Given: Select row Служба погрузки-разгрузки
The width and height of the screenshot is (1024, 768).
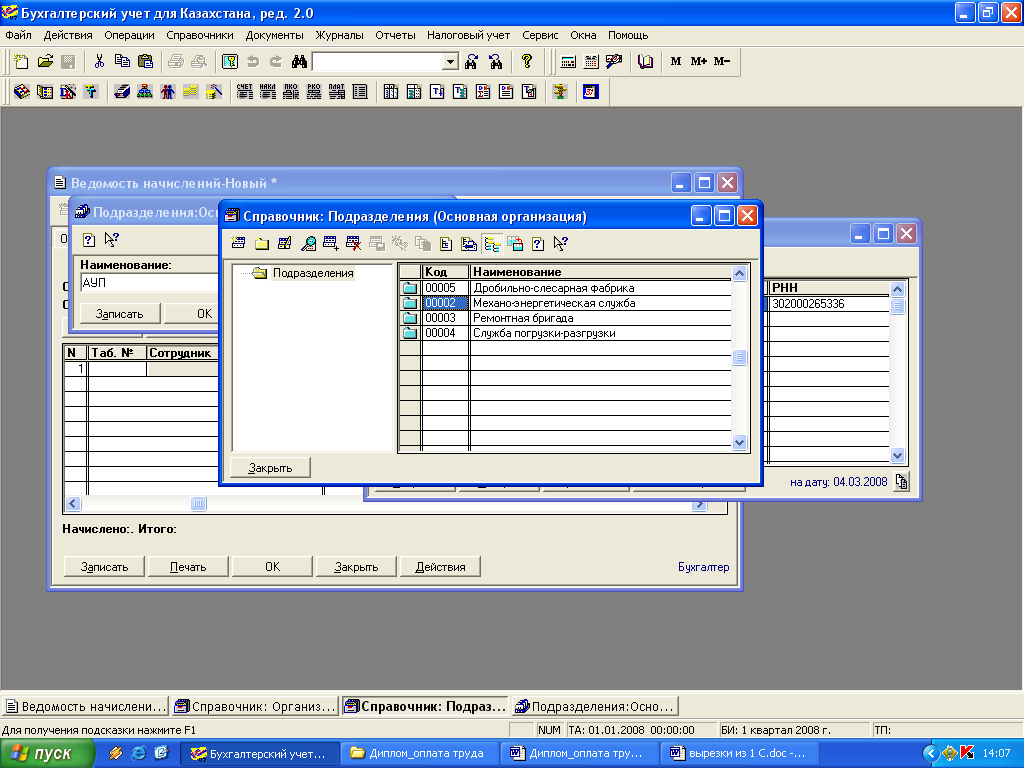Looking at the screenshot, I should coord(565,333).
